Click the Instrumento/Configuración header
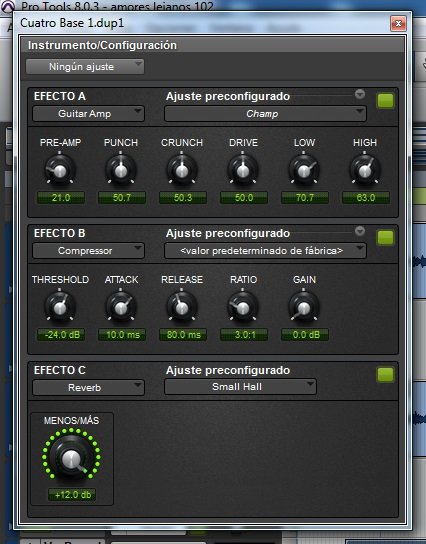The width and height of the screenshot is (426, 544). pyautogui.click(x=102, y=45)
